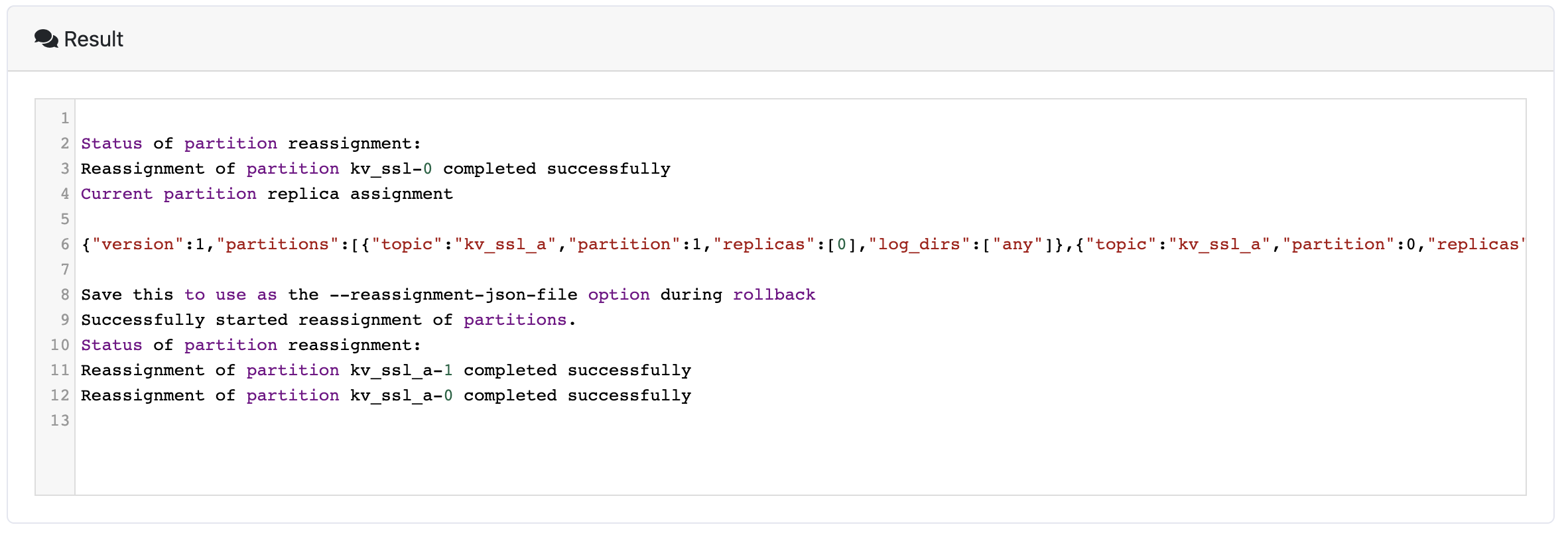Click the word 'rollback' on line 8
The height and width of the screenshot is (537, 1568).
[774, 294]
